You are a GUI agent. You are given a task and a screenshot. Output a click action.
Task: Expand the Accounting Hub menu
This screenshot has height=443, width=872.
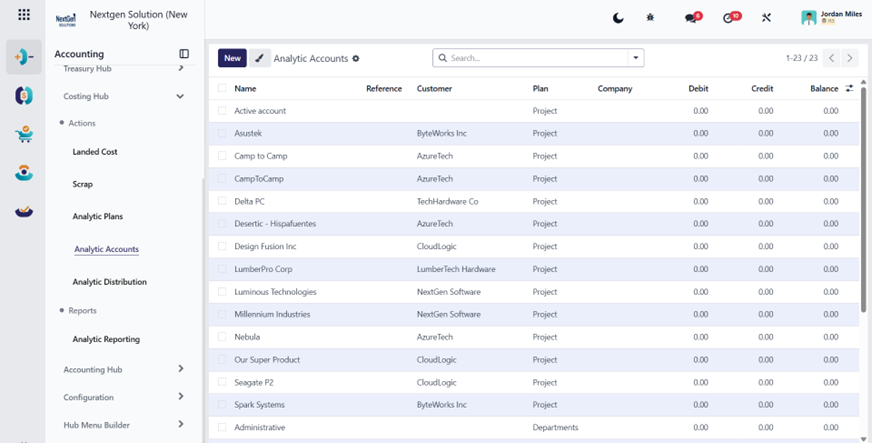[123, 369]
